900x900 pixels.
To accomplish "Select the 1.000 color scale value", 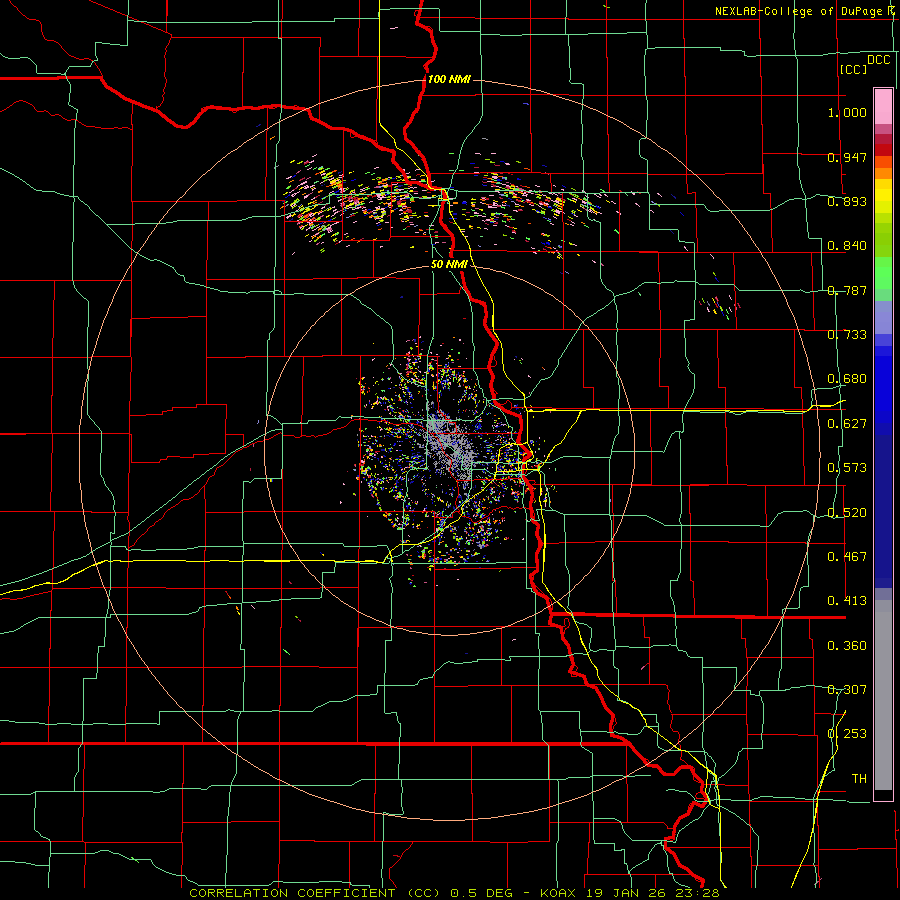I will point(847,112).
